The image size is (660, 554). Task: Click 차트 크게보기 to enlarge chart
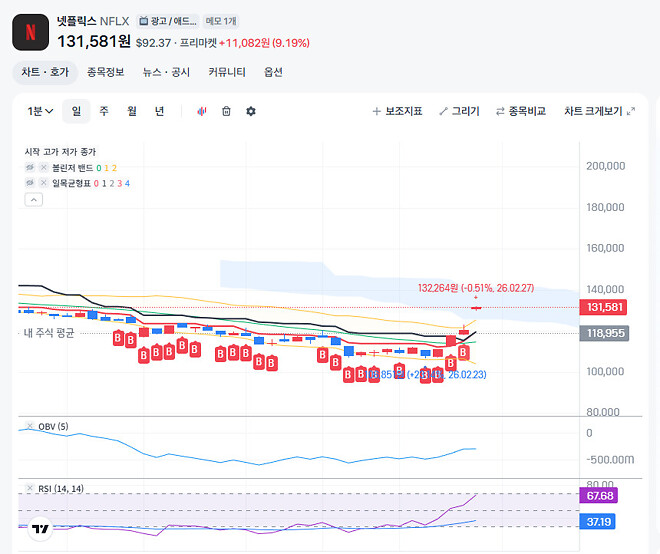coord(599,111)
